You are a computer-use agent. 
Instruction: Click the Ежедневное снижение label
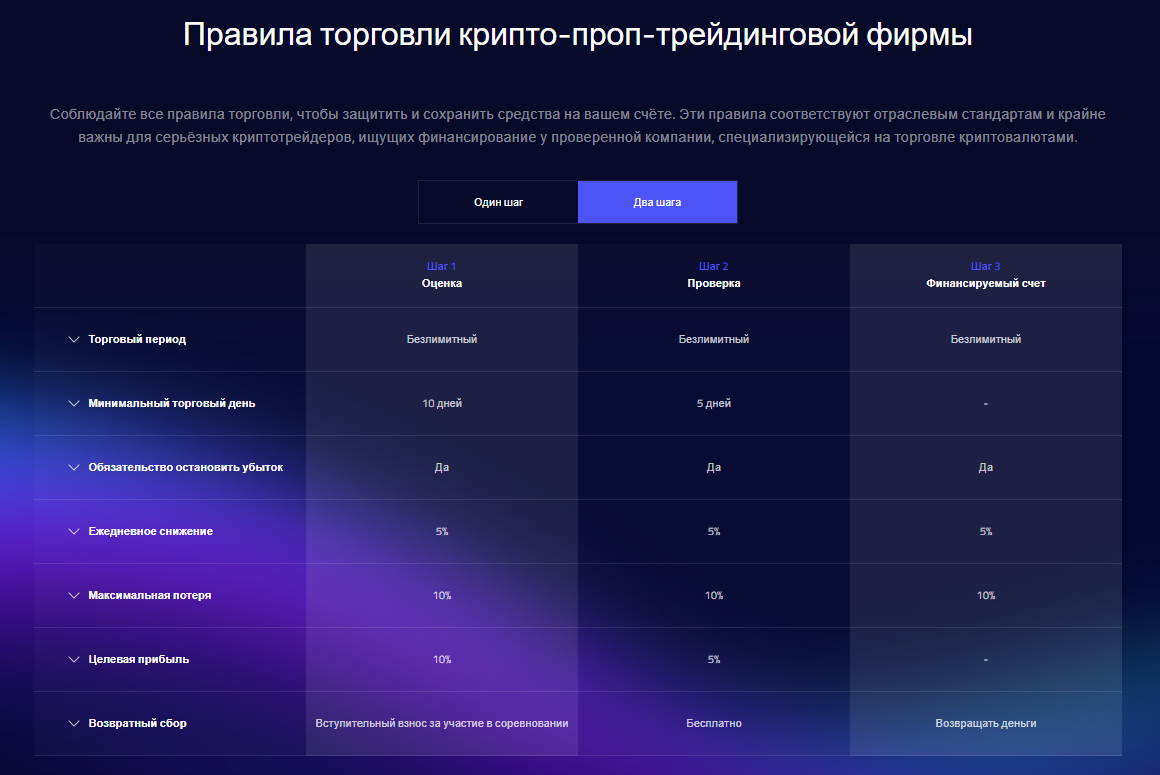(150, 531)
